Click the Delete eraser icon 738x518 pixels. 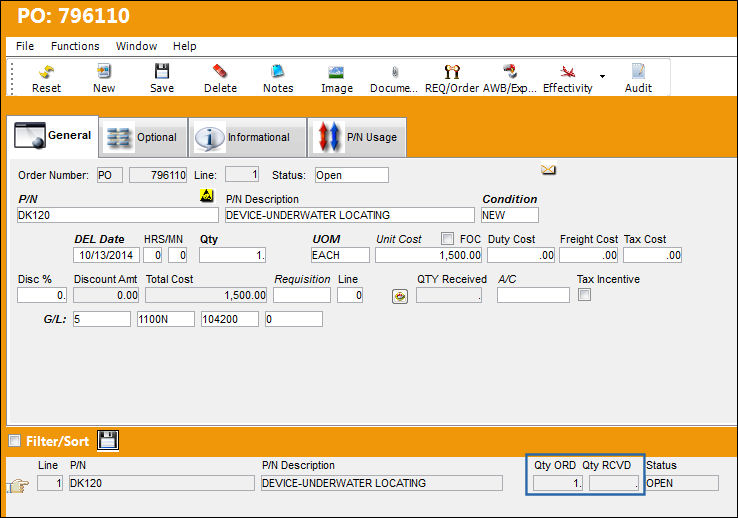(220, 72)
